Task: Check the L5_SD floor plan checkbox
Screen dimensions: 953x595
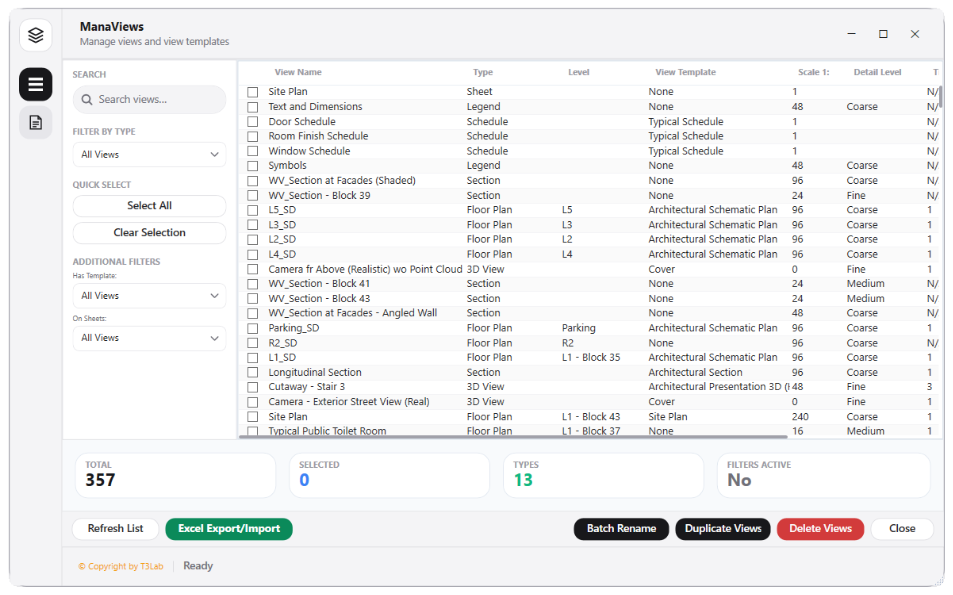Action: click(x=253, y=210)
